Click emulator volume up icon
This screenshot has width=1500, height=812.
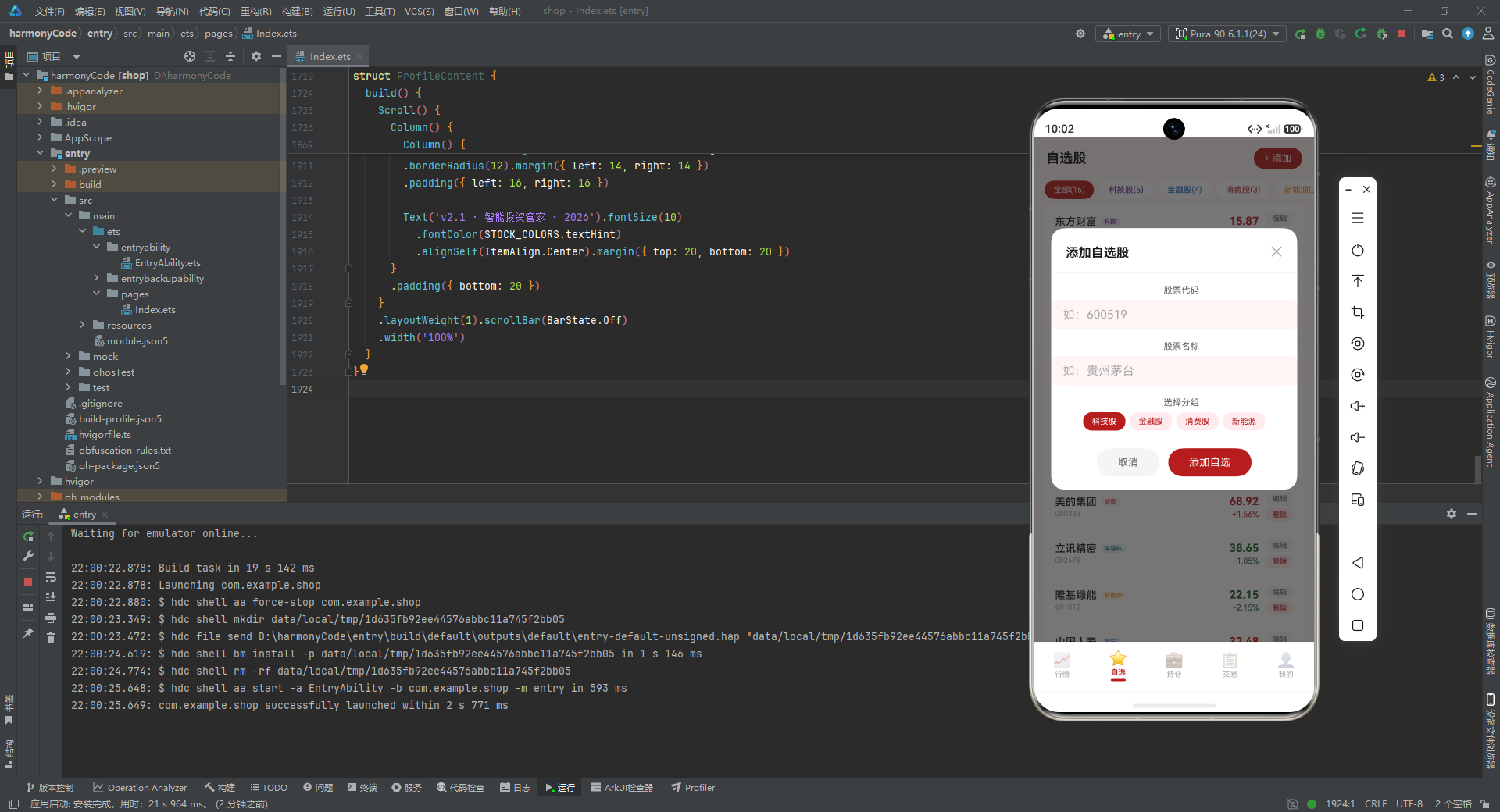1358,406
